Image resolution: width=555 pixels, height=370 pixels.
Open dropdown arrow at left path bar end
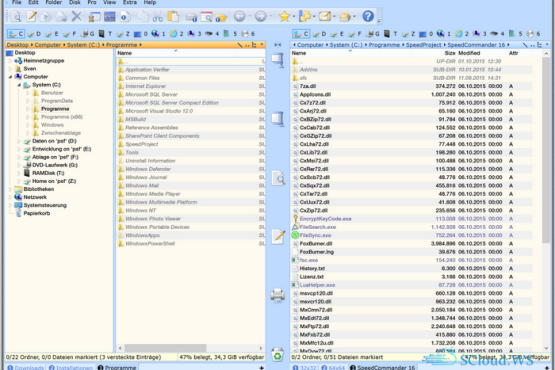[x=262, y=45]
